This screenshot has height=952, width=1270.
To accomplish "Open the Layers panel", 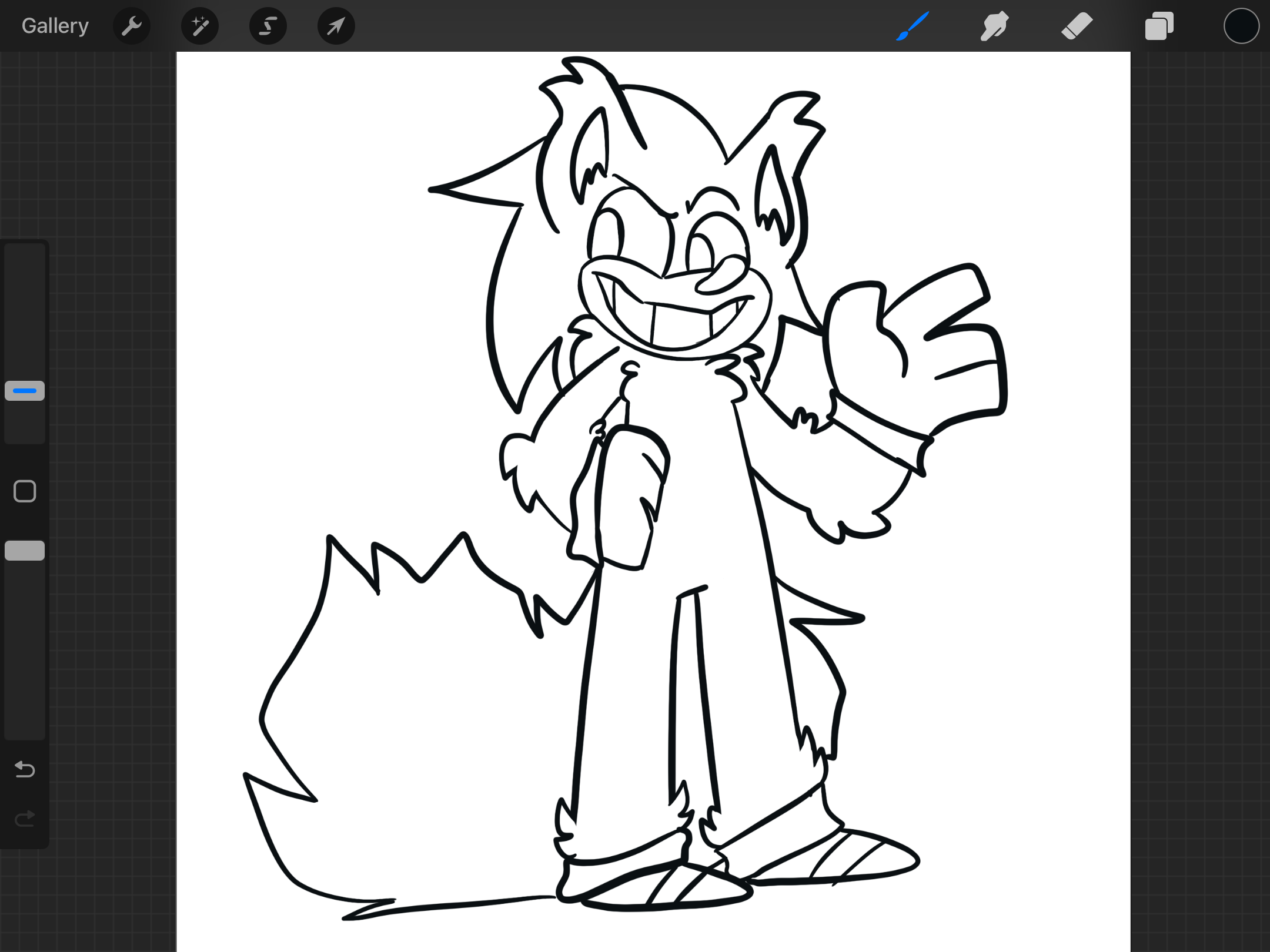I will click(1159, 26).
